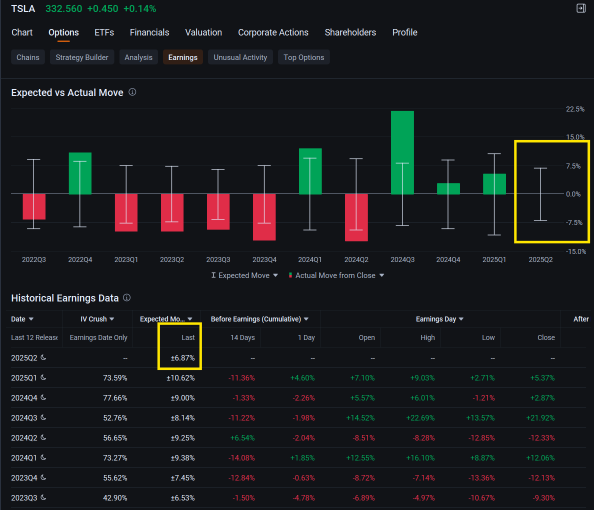Click the moon icon next to 2023Q3

43,497
